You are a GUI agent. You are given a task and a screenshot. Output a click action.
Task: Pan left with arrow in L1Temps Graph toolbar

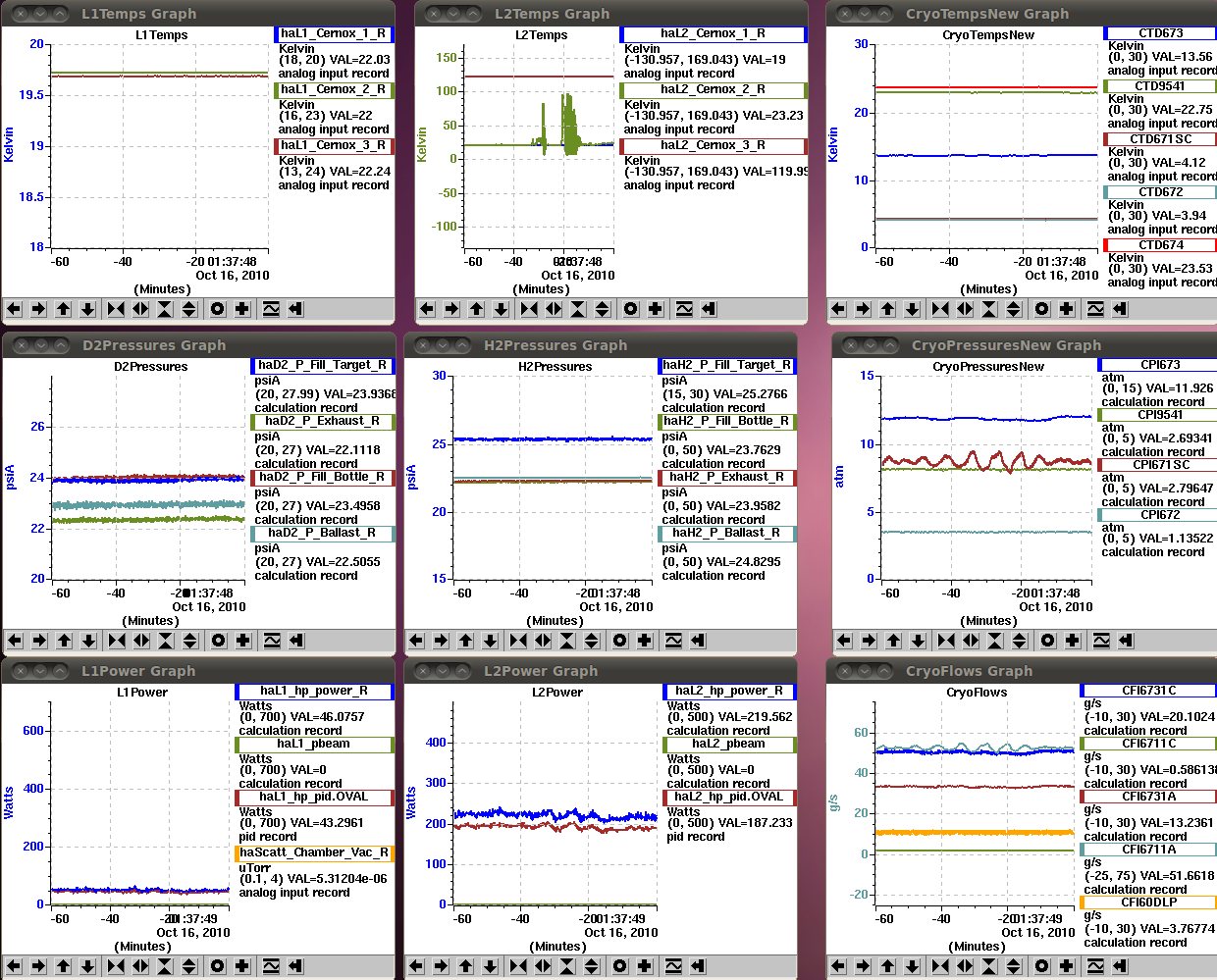coord(14,309)
